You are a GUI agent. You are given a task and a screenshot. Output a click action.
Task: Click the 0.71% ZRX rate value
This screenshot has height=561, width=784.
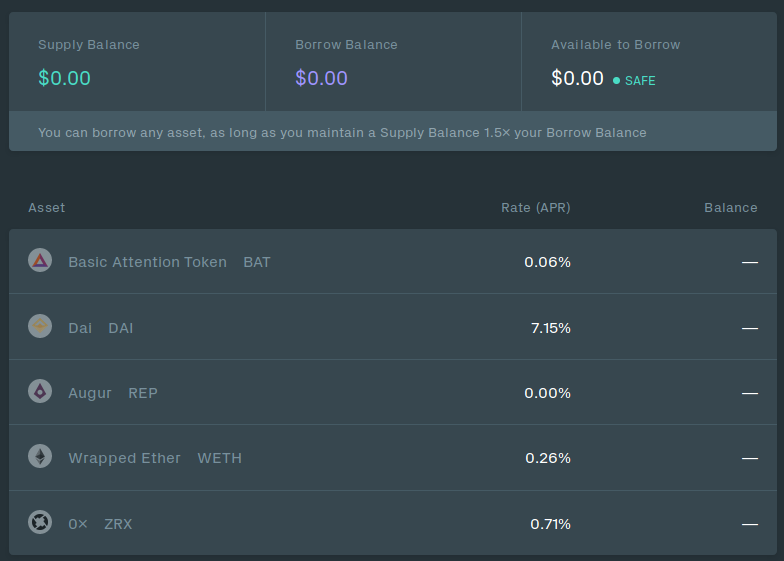coord(550,523)
